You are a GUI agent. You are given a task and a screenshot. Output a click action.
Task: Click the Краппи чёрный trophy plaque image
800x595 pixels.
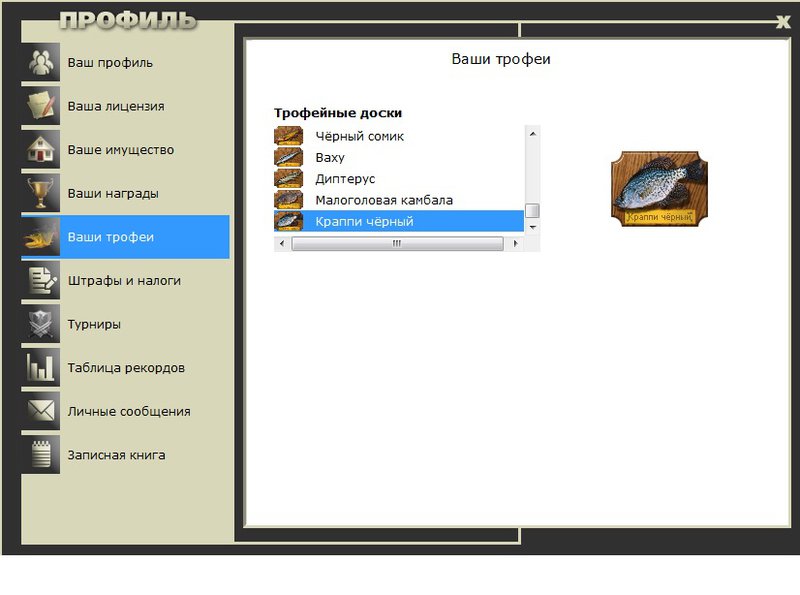659,188
